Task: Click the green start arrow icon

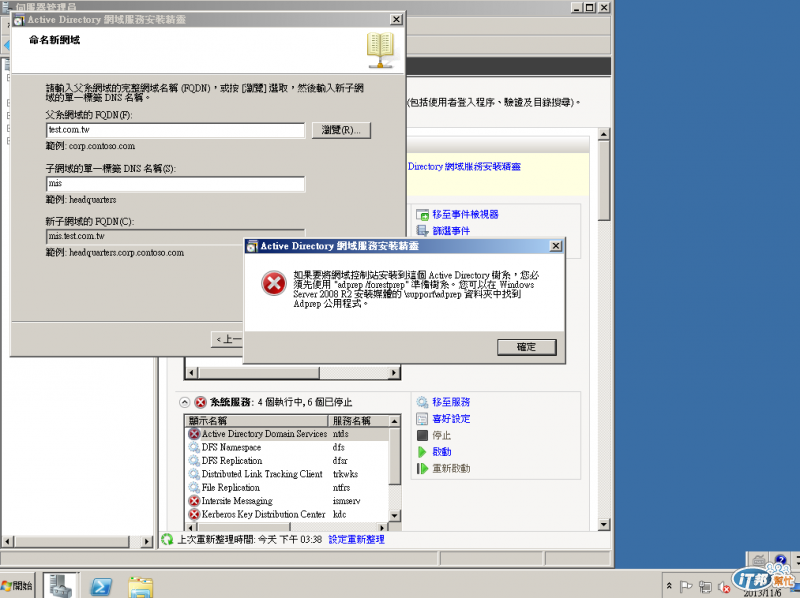Action: click(x=421, y=452)
